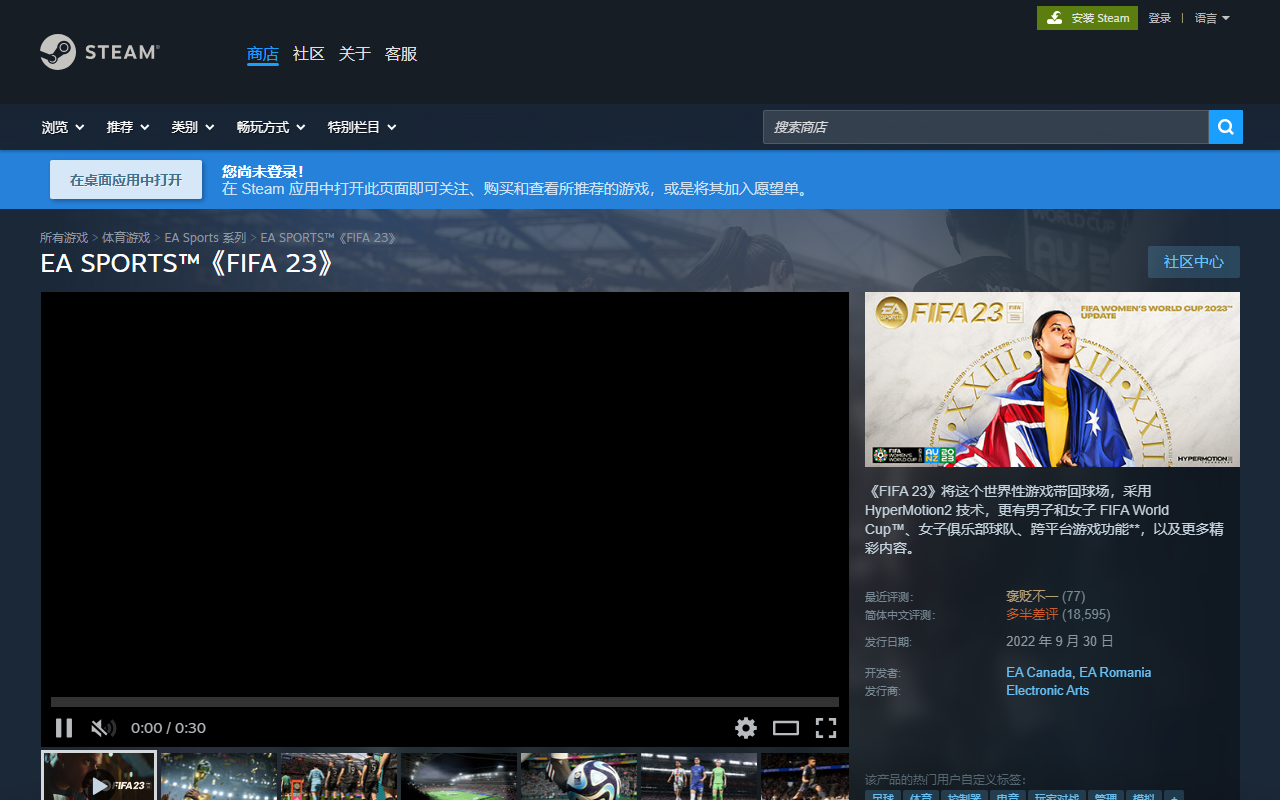Screen dimensions: 1280x800
Task: Click the 0:00 / 0:30 video time display
Action: click(x=168, y=728)
